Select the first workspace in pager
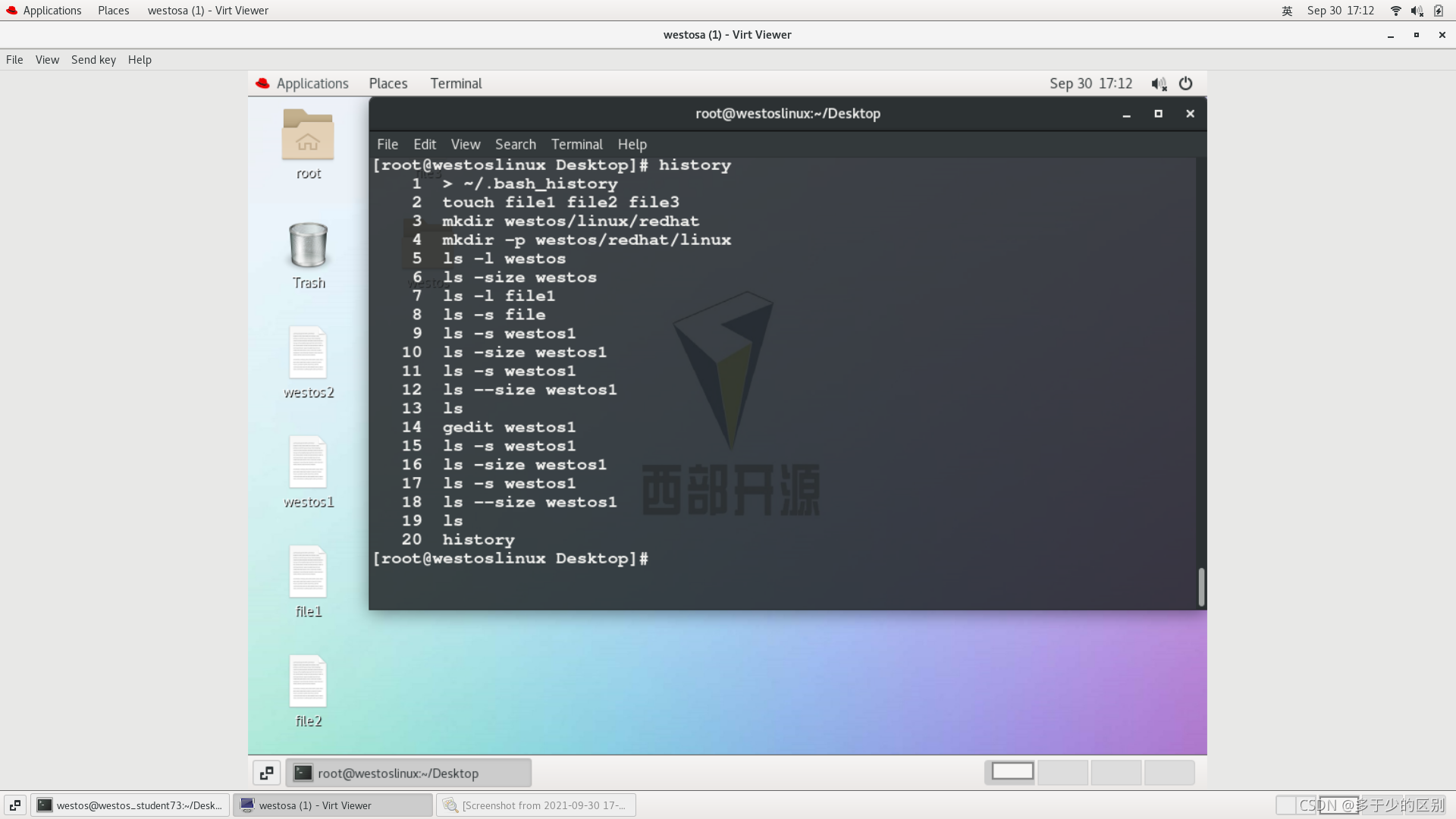Viewport: 1456px width, 819px height. (1012, 771)
